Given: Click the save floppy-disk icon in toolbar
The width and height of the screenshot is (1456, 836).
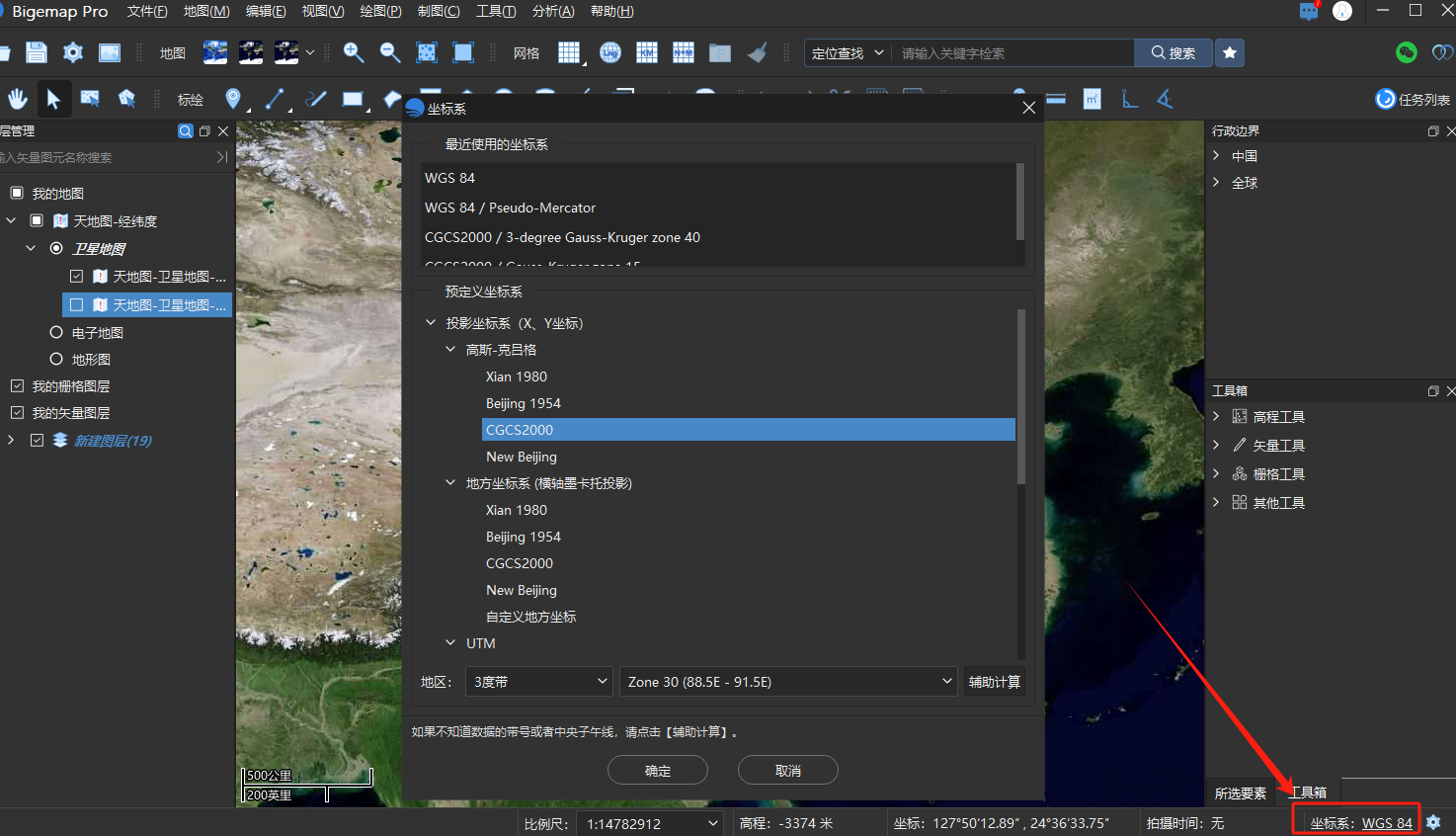Looking at the screenshot, I should pyautogui.click(x=37, y=52).
